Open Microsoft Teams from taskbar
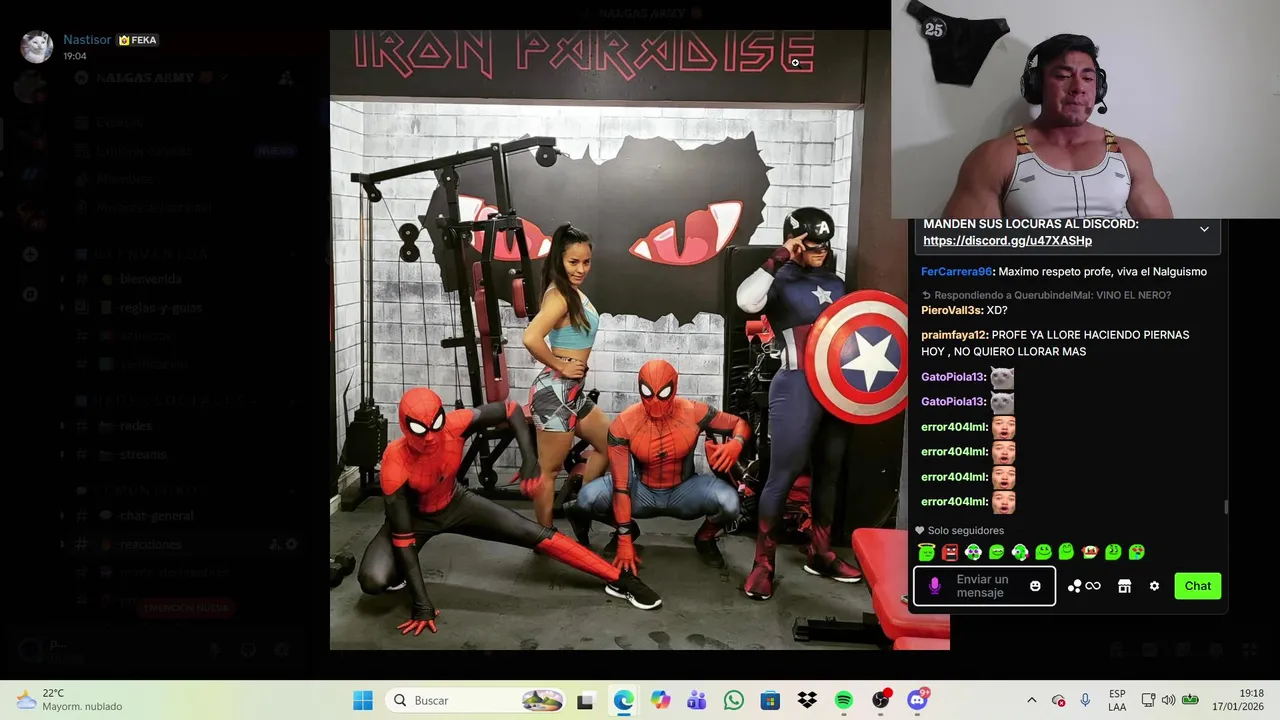 coord(696,700)
